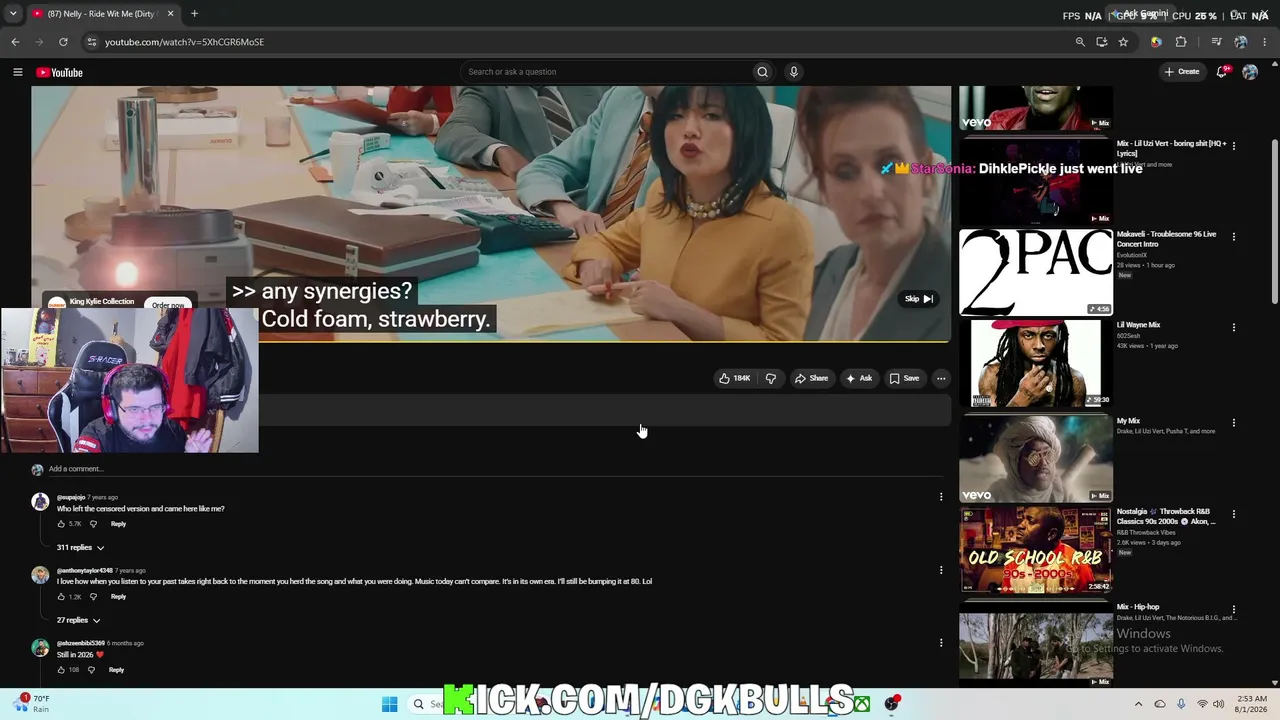This screenshot has width=1280, height=720.
Task: Open the My Mix thumbnail
Action: pyautogui.click(x=1035, y=459)
